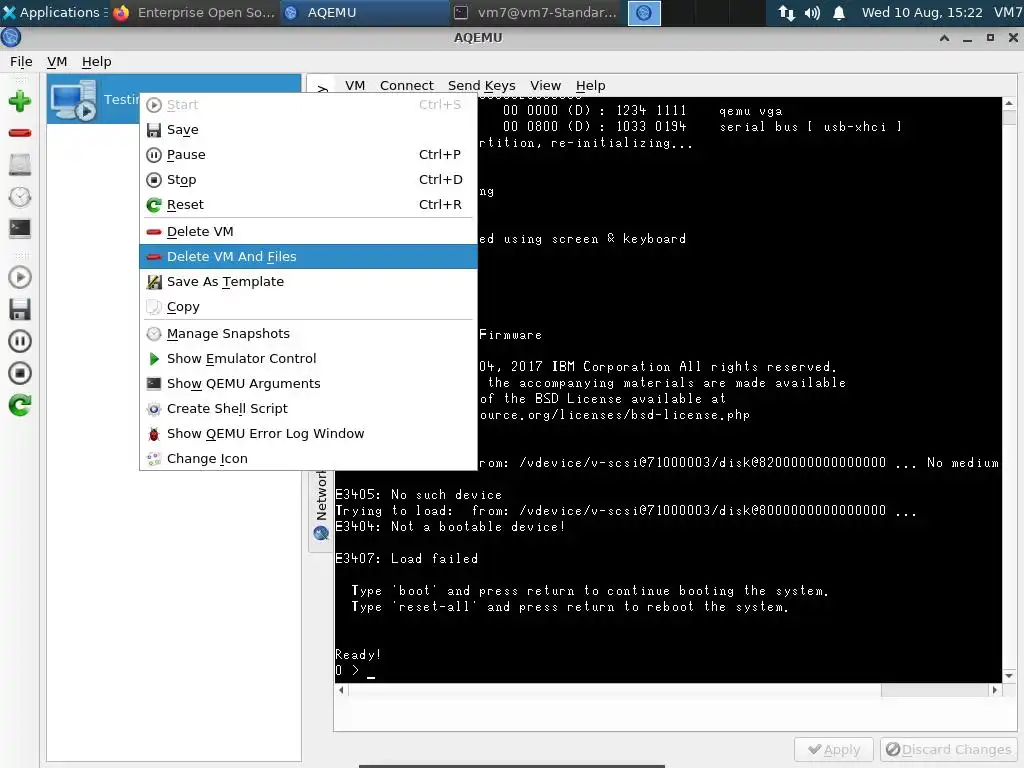The width and height of the screenshot is (1024, 768).
Task: Switch to the AQEMU taskbar window button
Action: click(x=364, y=12)
